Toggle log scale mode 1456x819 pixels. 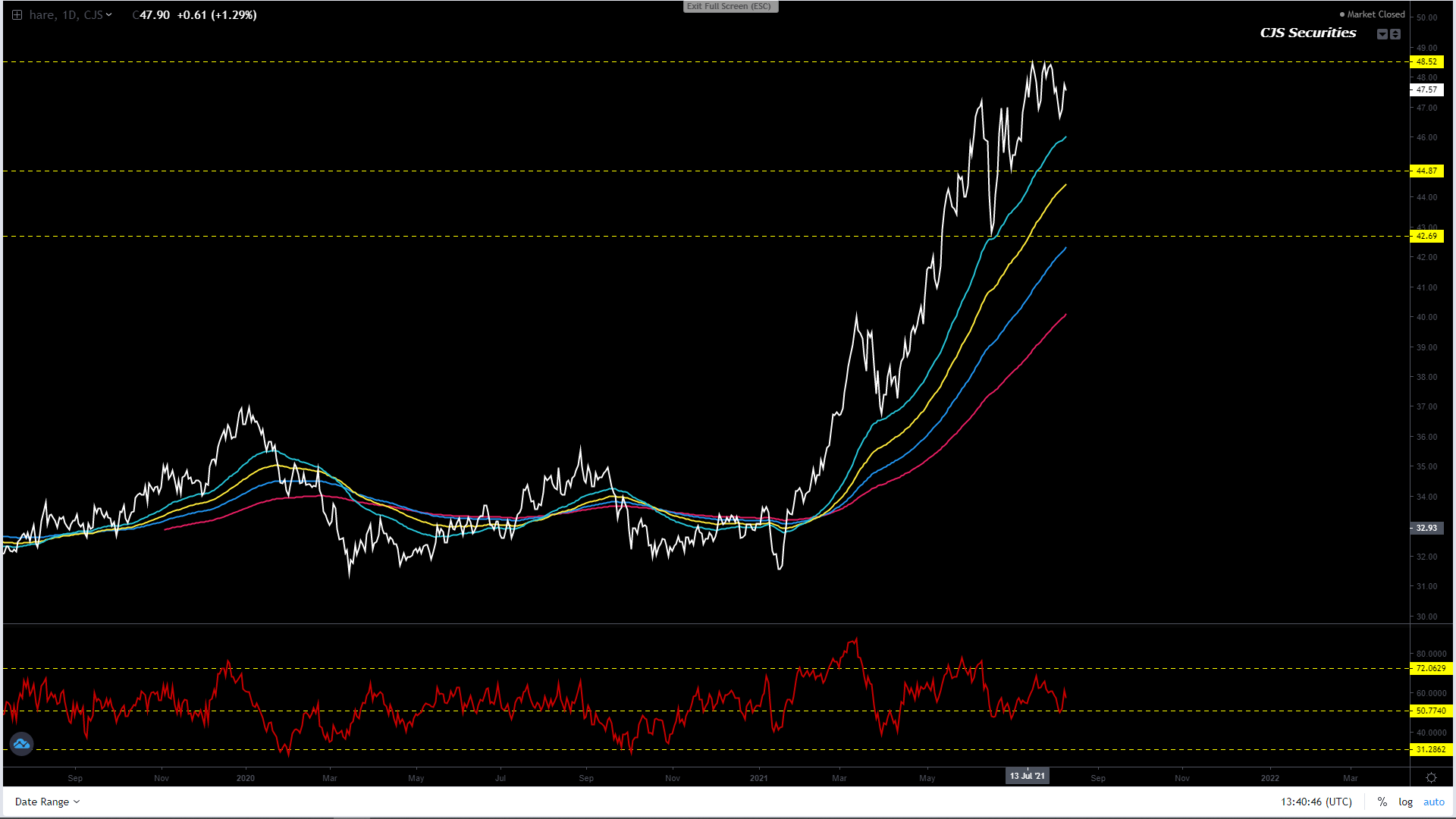pyautogui.click(x=1405, y=802)
